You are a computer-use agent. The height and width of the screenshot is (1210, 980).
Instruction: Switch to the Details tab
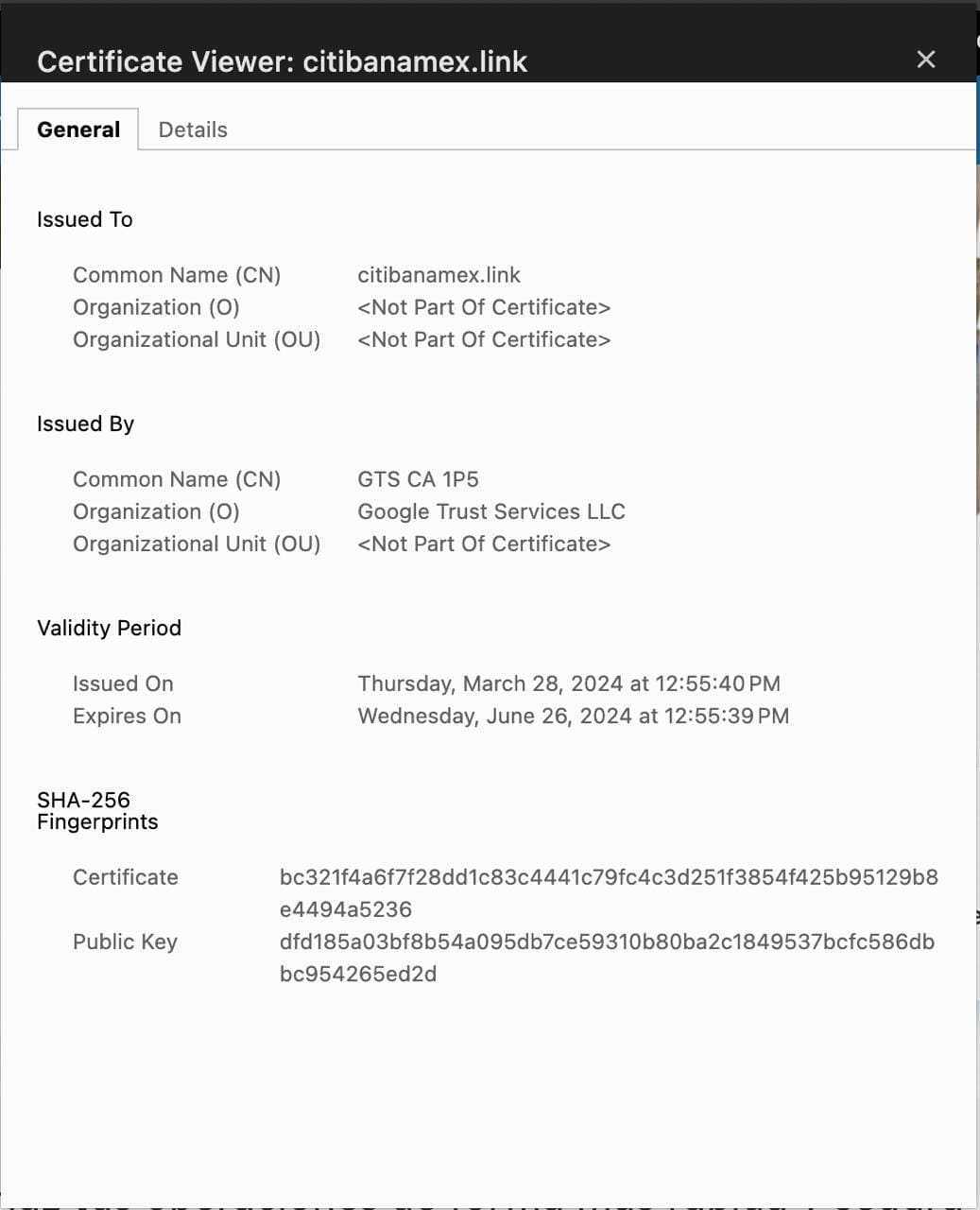(x=193, y=130)
